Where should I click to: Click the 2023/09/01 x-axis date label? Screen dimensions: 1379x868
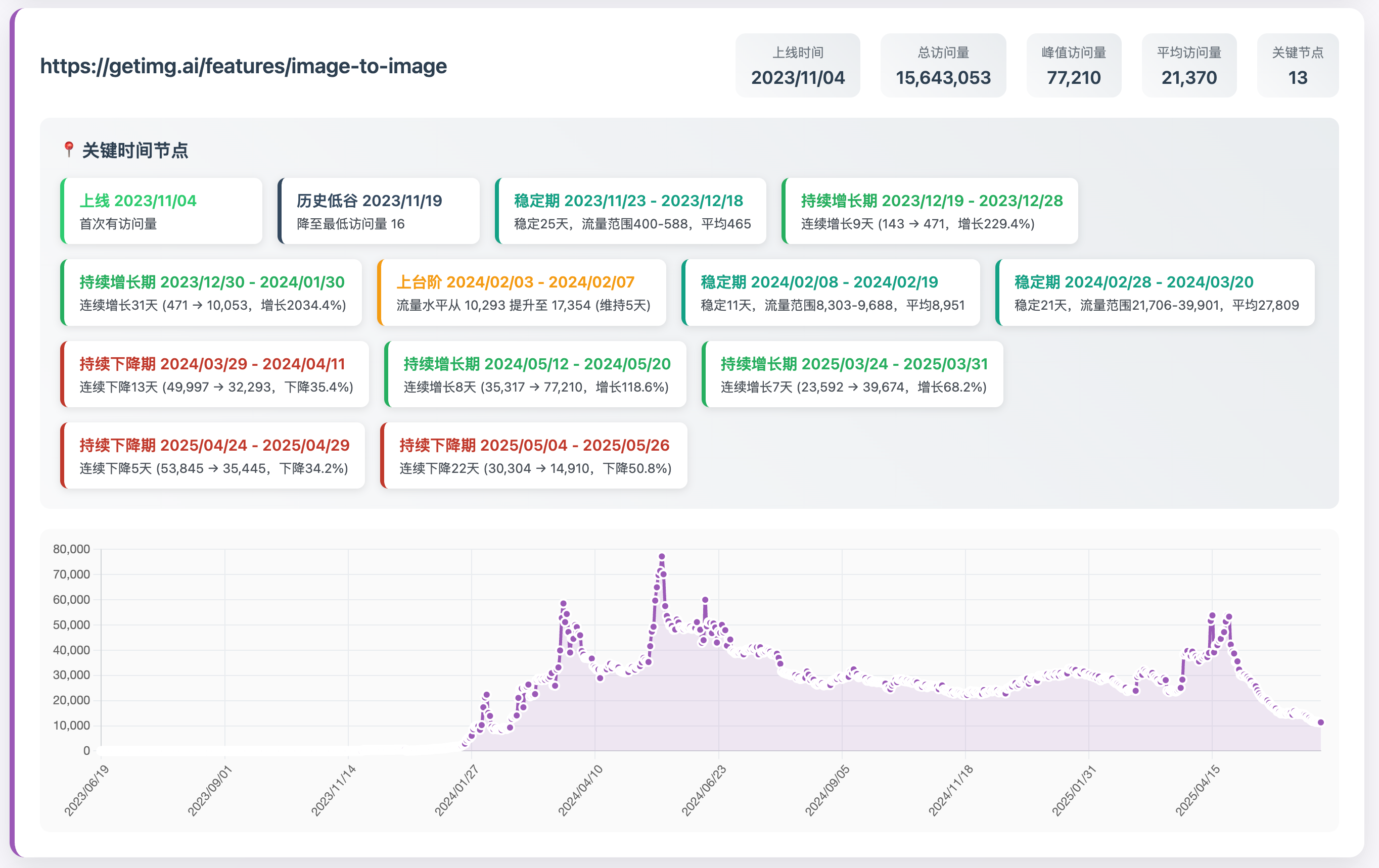210,790
